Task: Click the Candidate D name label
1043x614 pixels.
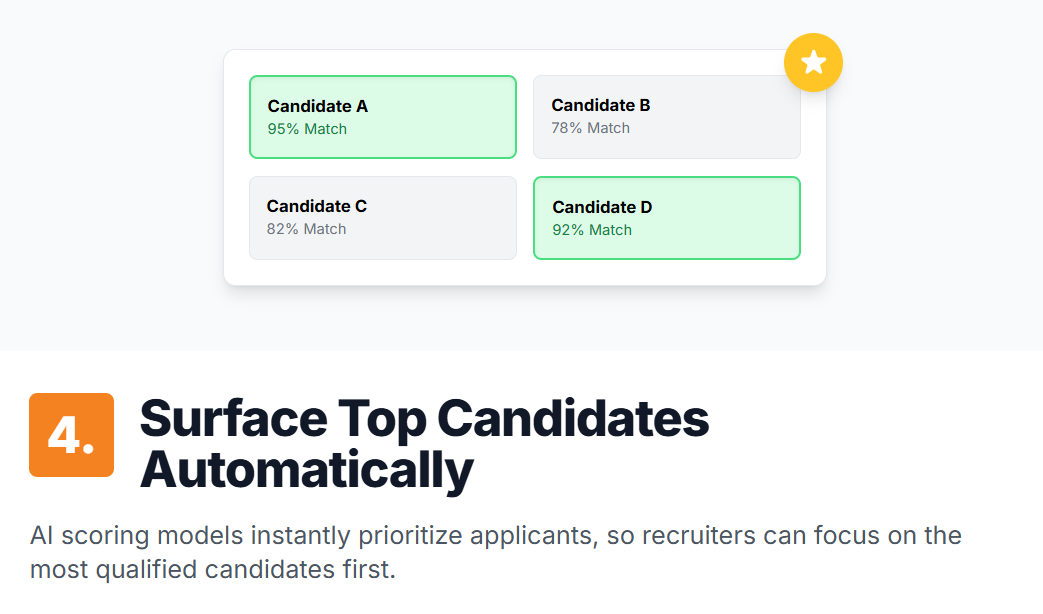Action: click(602, 208)
